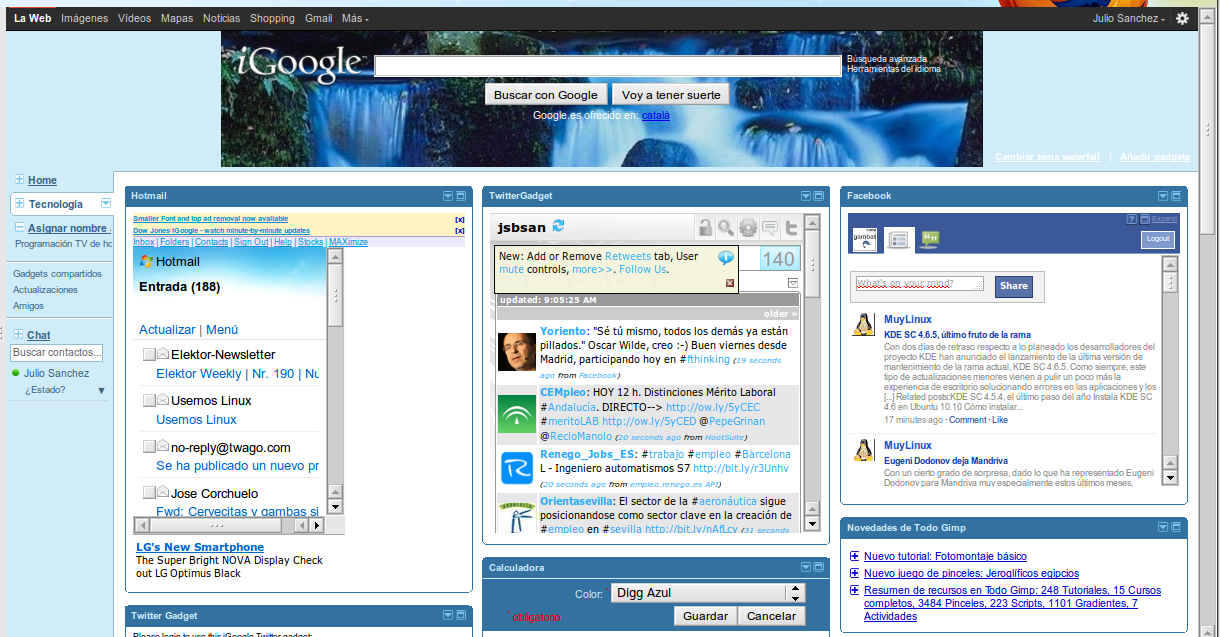Image resolution: width=1220 pixels, height=637 pixels.
Task: Click the TwitterGadget lock icon
Action: coord(706,228)
